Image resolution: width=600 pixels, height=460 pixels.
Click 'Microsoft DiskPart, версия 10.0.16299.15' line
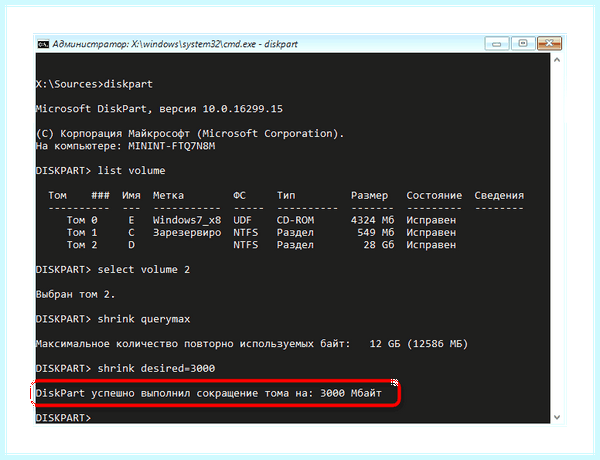coord(159,109)
